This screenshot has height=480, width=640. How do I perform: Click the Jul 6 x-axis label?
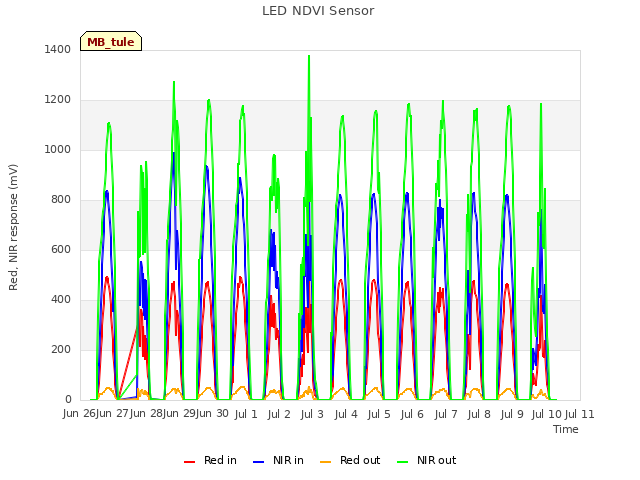[x=412, y=414]
